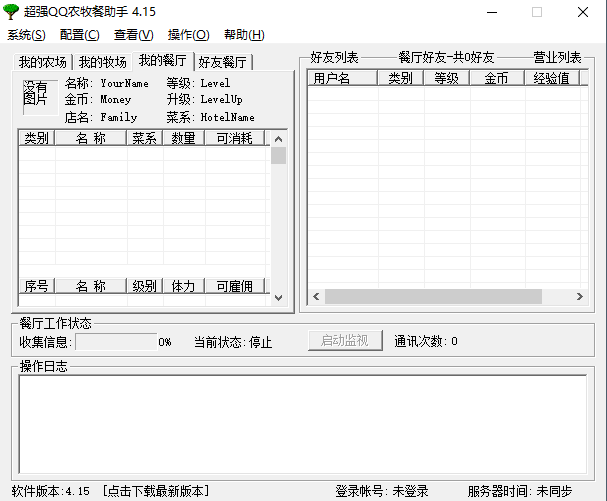Open the 帮助(H) menu
607x501 pixels.
click(x=244, y=35)
